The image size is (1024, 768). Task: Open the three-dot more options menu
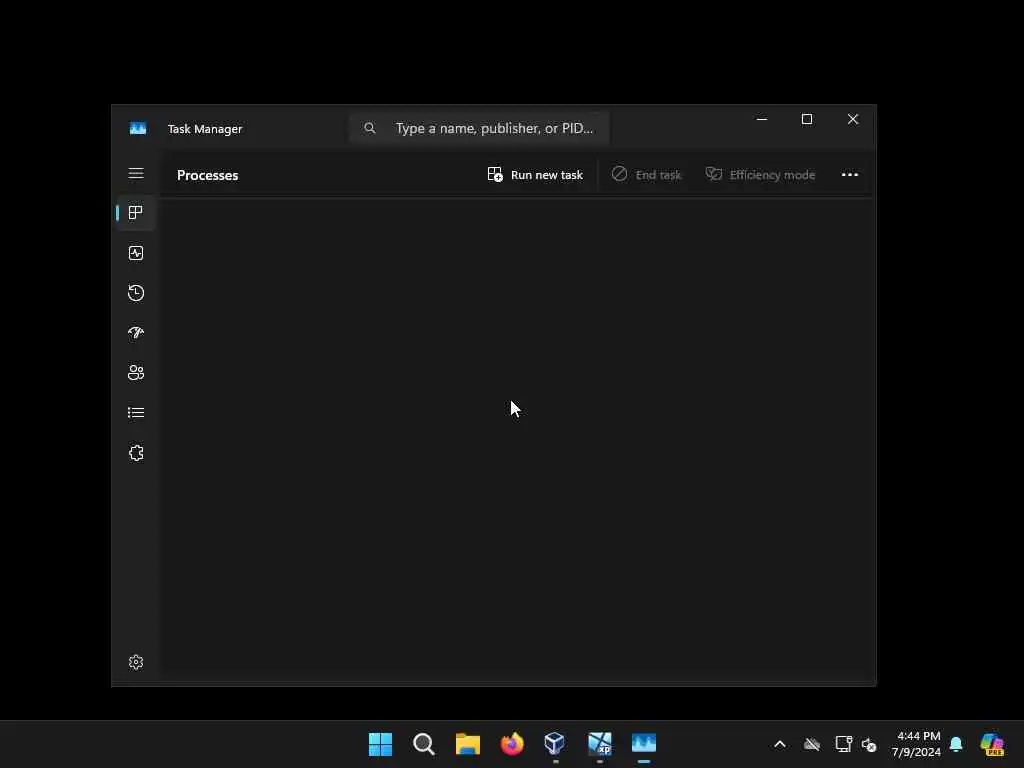click(850, 175)
